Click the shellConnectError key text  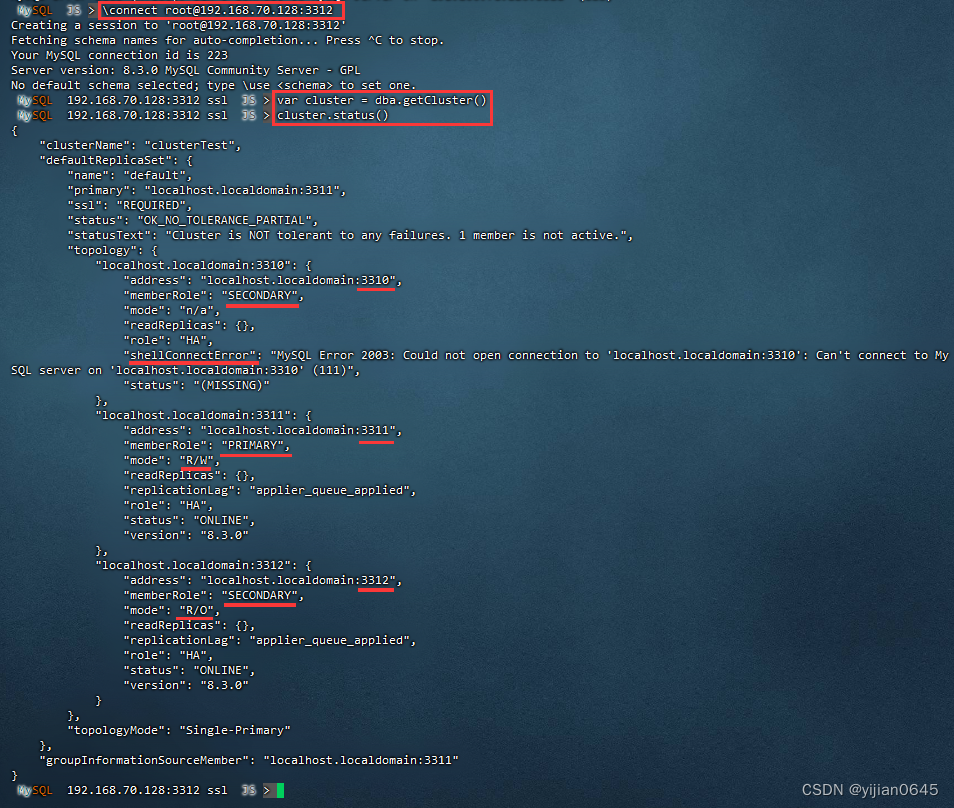coord(192,355)
